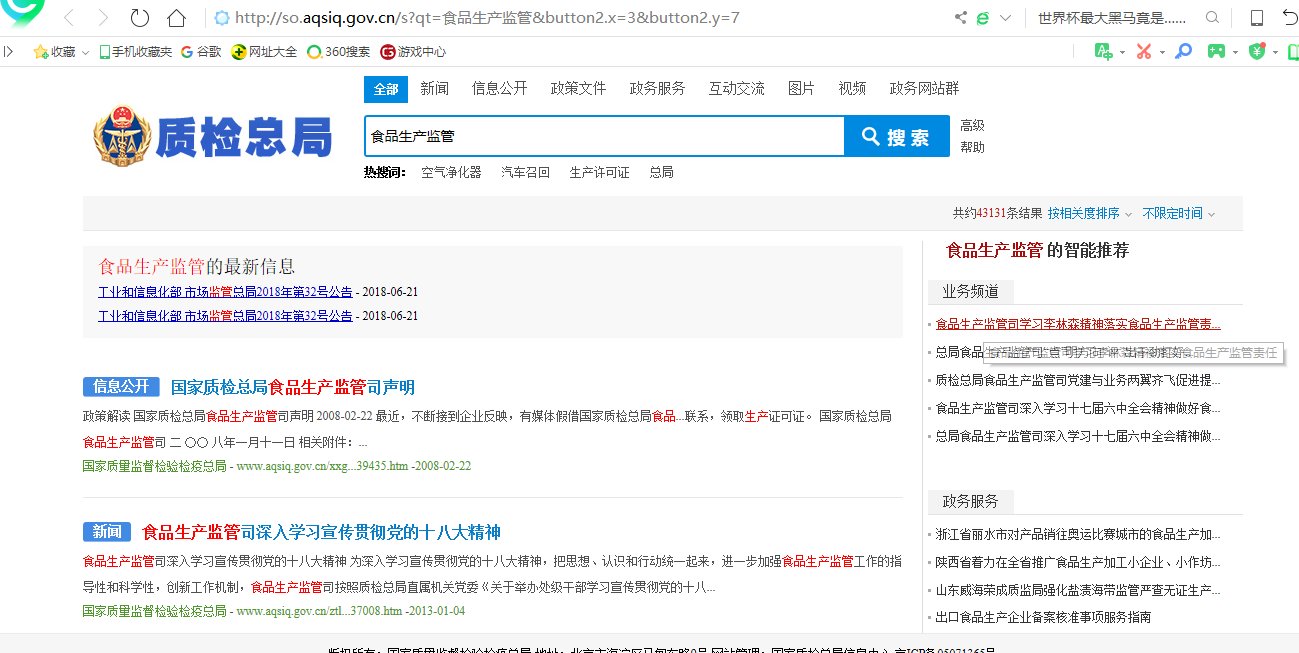Screen dimensions: 1299x653
Task: Click the phone-shaped mobile view icon
Action: pyautogui.click(x=1257, y=17)
